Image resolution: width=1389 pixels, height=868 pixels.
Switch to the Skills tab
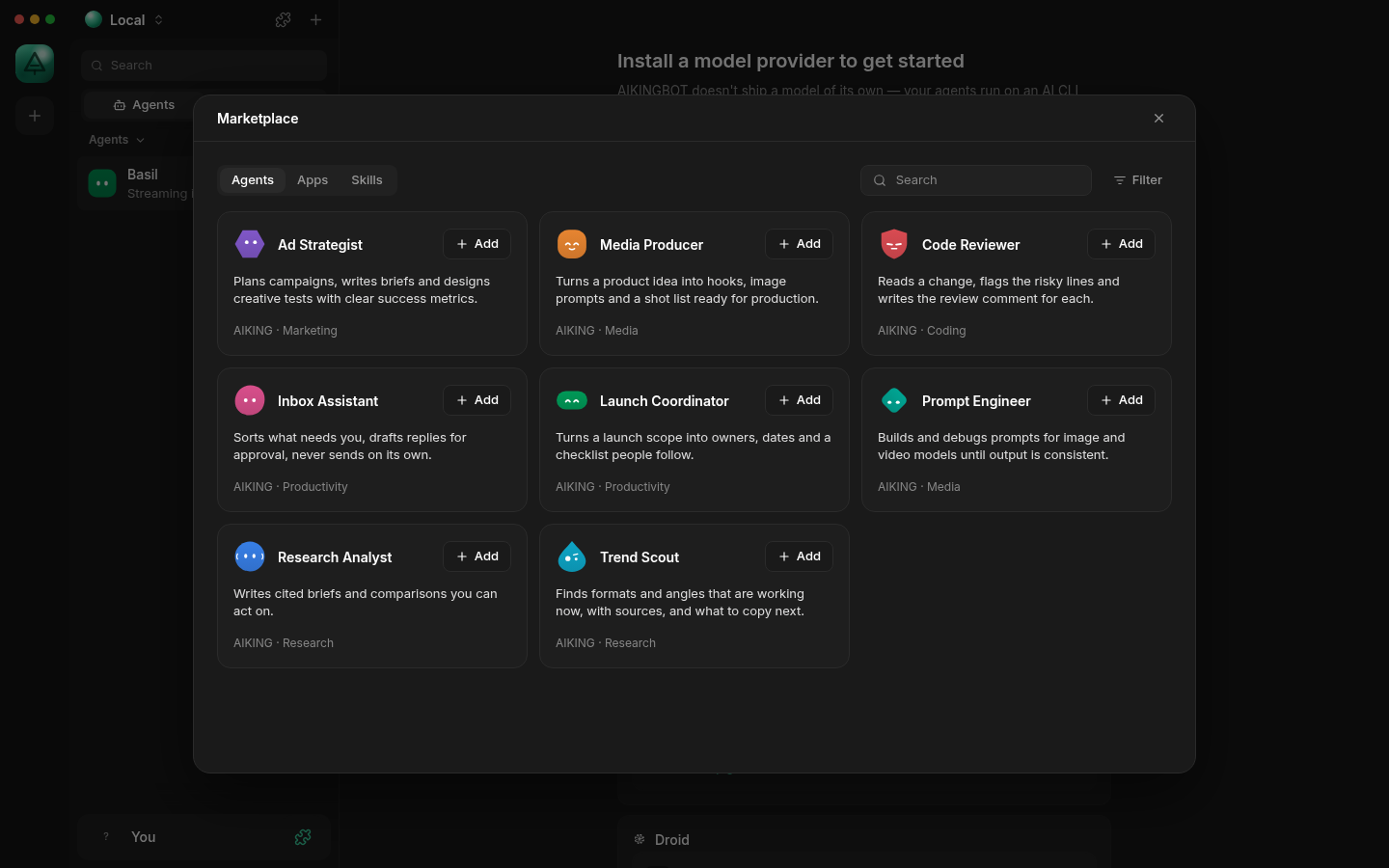pos(367,180)
